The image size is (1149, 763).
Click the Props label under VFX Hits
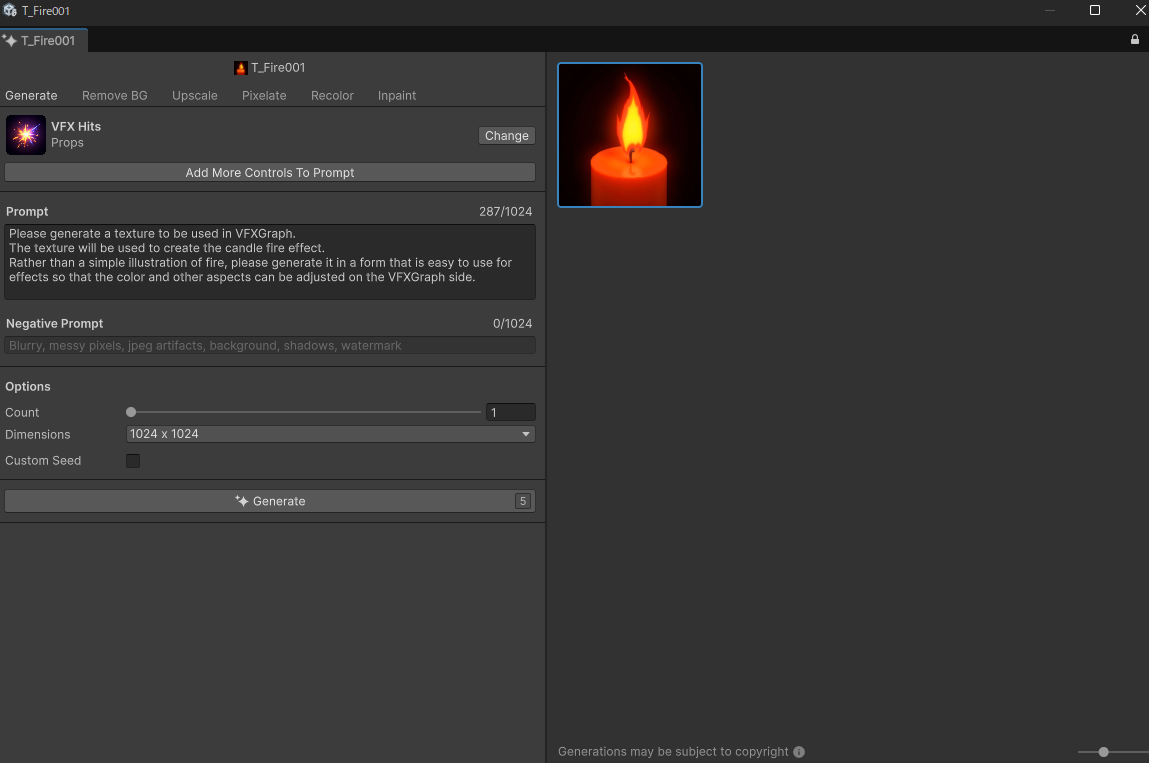tap(67, 143)
